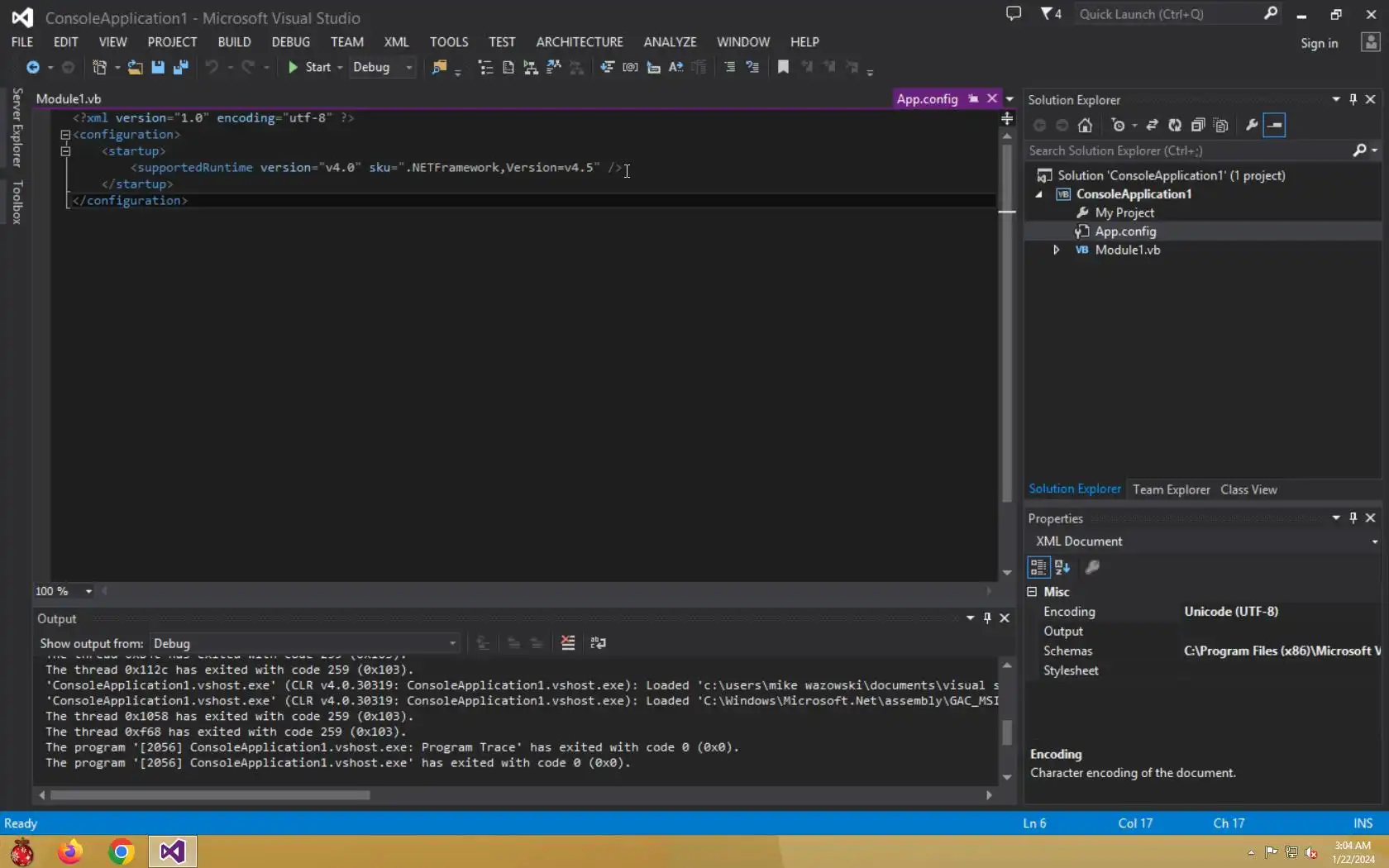Screen dimensions: 1389x868
Task: Switch to the Team Explorer tab
Action: pyautogui.click(x=1172, y=489)
